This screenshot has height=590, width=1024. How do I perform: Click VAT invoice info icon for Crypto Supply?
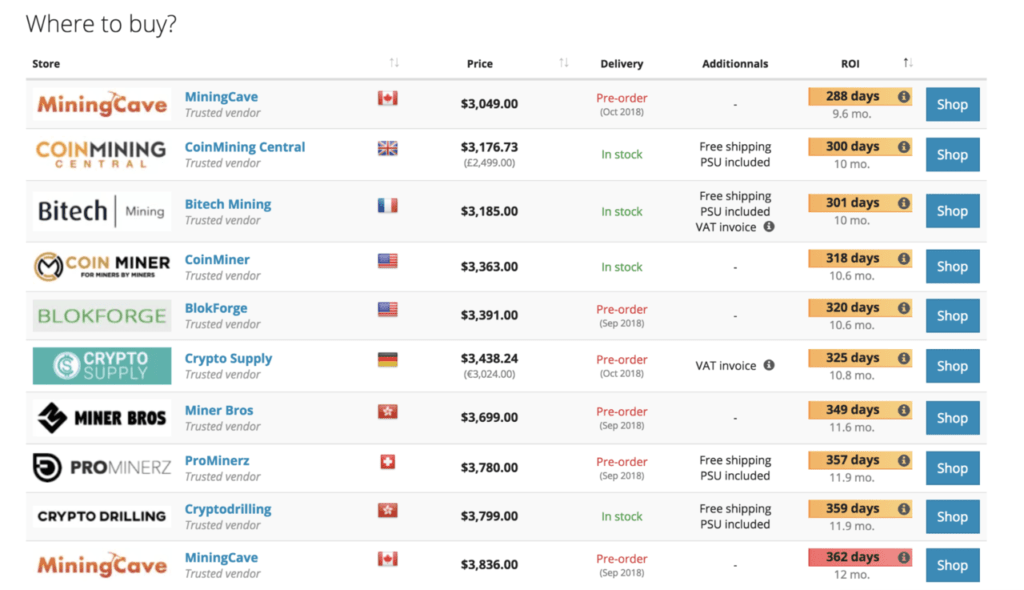pyautogui.click(x=769, y=365)
